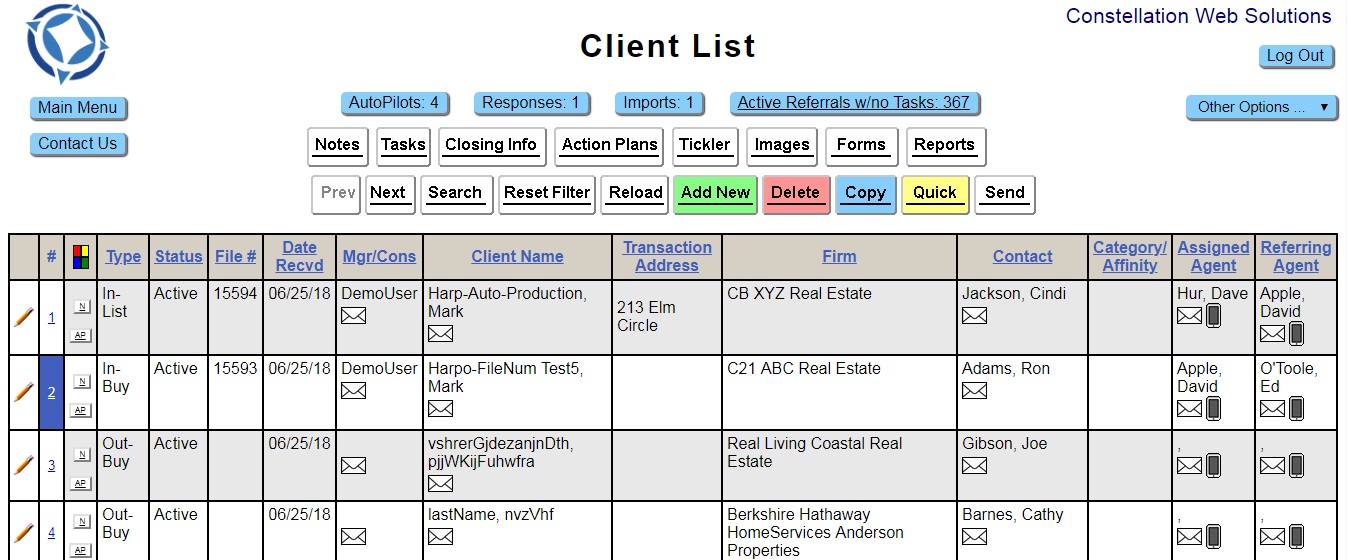This screenshot has height=560, width=1347.
Task: Click the phone icon under assigned agent Apple, David
Action: [1213, 409]
